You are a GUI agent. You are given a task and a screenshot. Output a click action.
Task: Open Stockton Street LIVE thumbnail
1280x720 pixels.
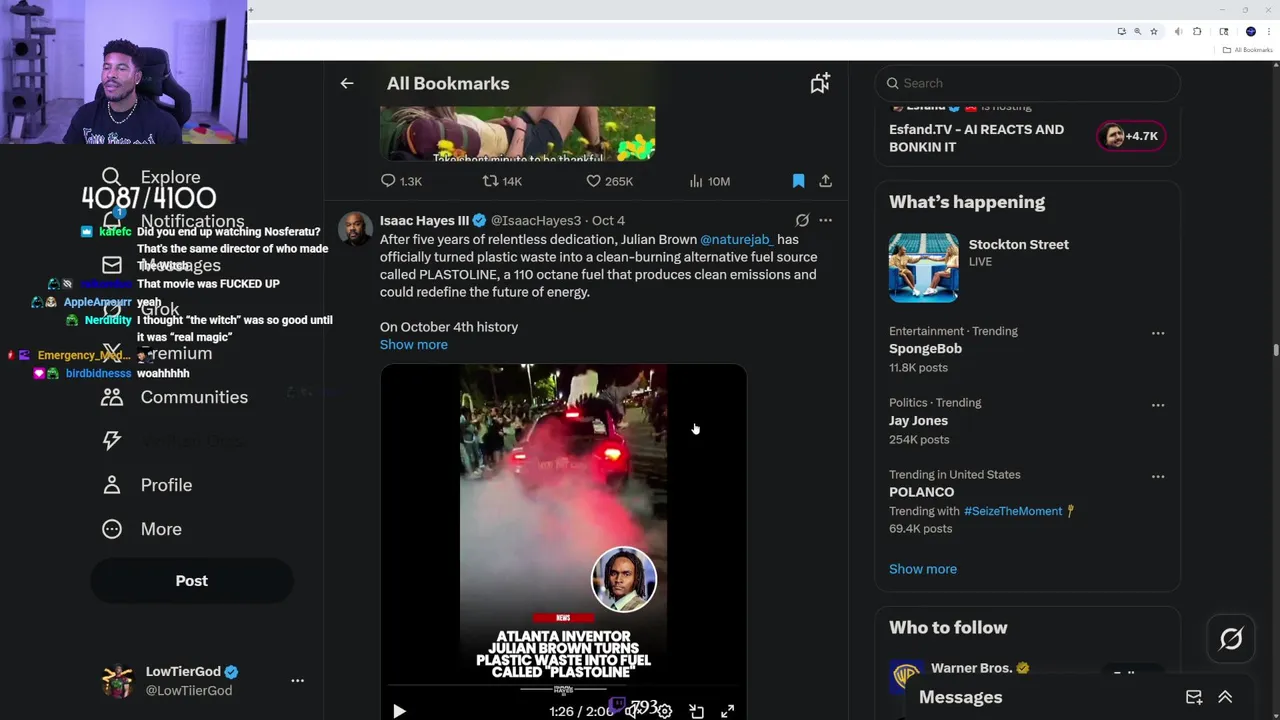point(923,267)
